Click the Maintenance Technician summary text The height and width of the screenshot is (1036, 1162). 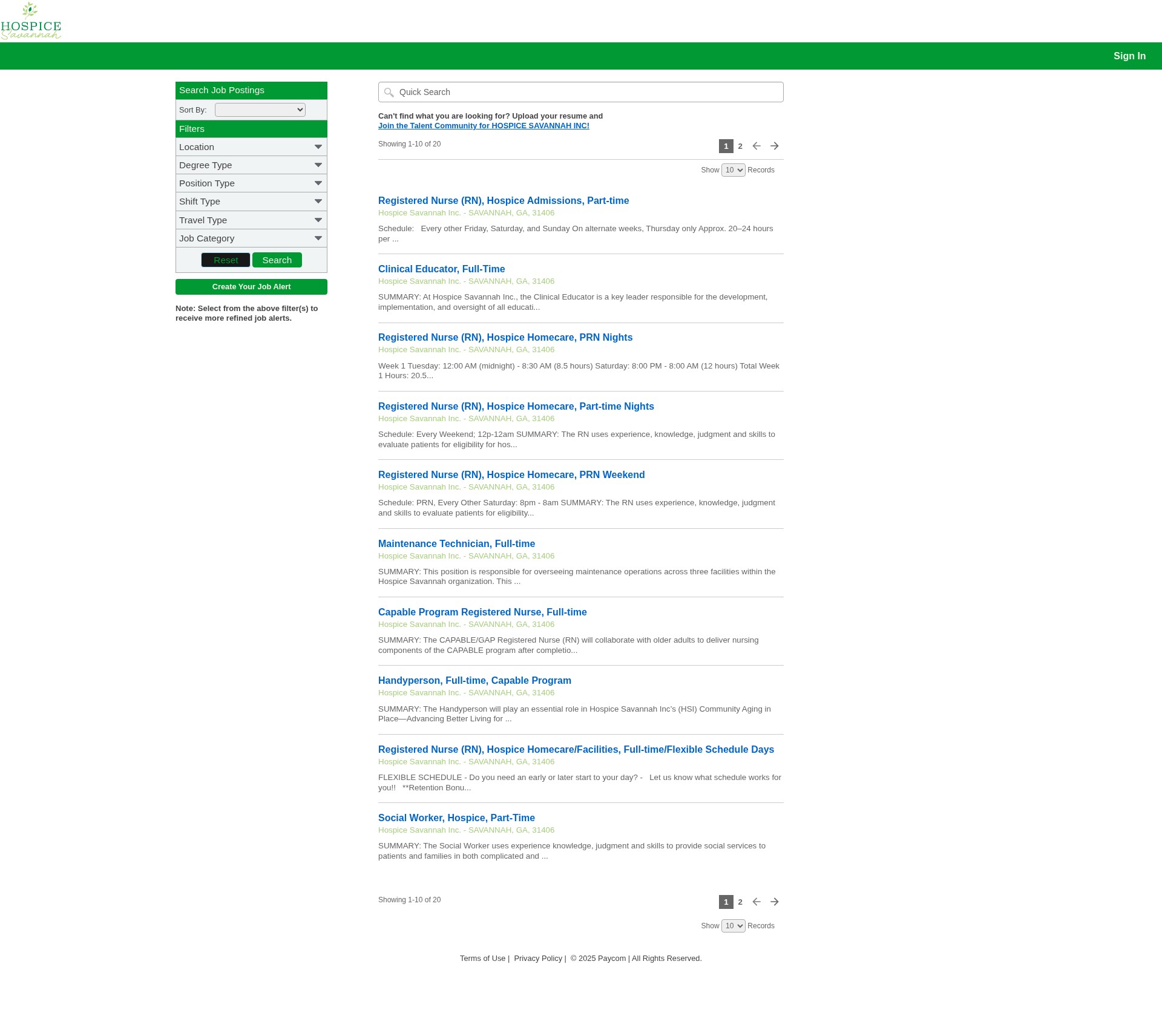(x=577, y=577)
